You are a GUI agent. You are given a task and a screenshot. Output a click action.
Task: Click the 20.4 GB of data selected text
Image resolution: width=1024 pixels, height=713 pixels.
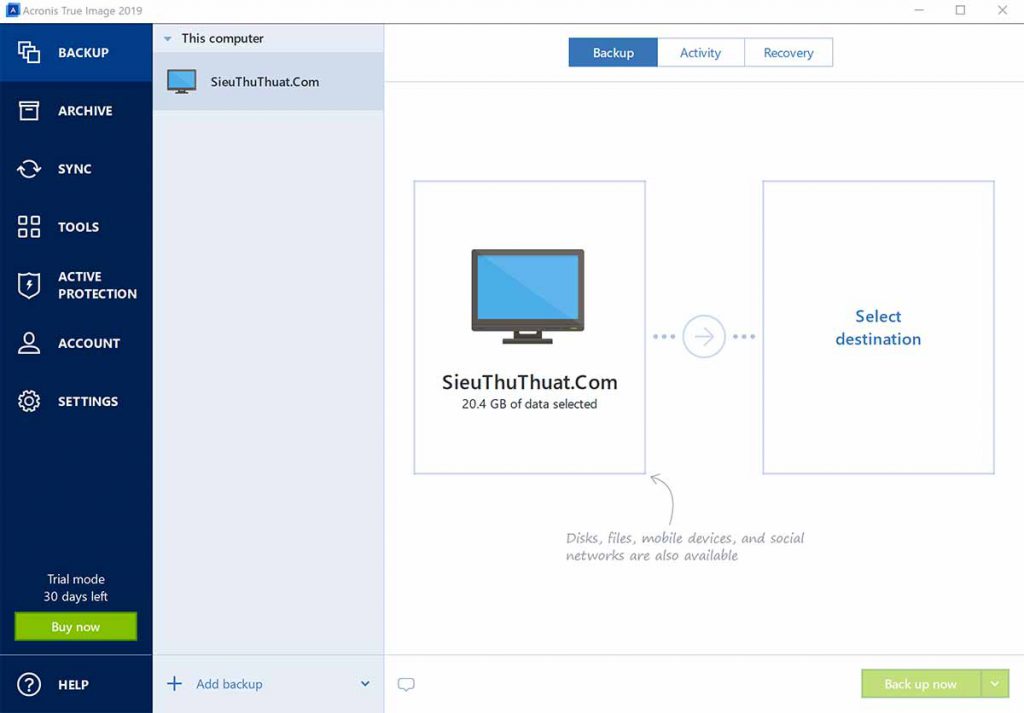[529, 404]
